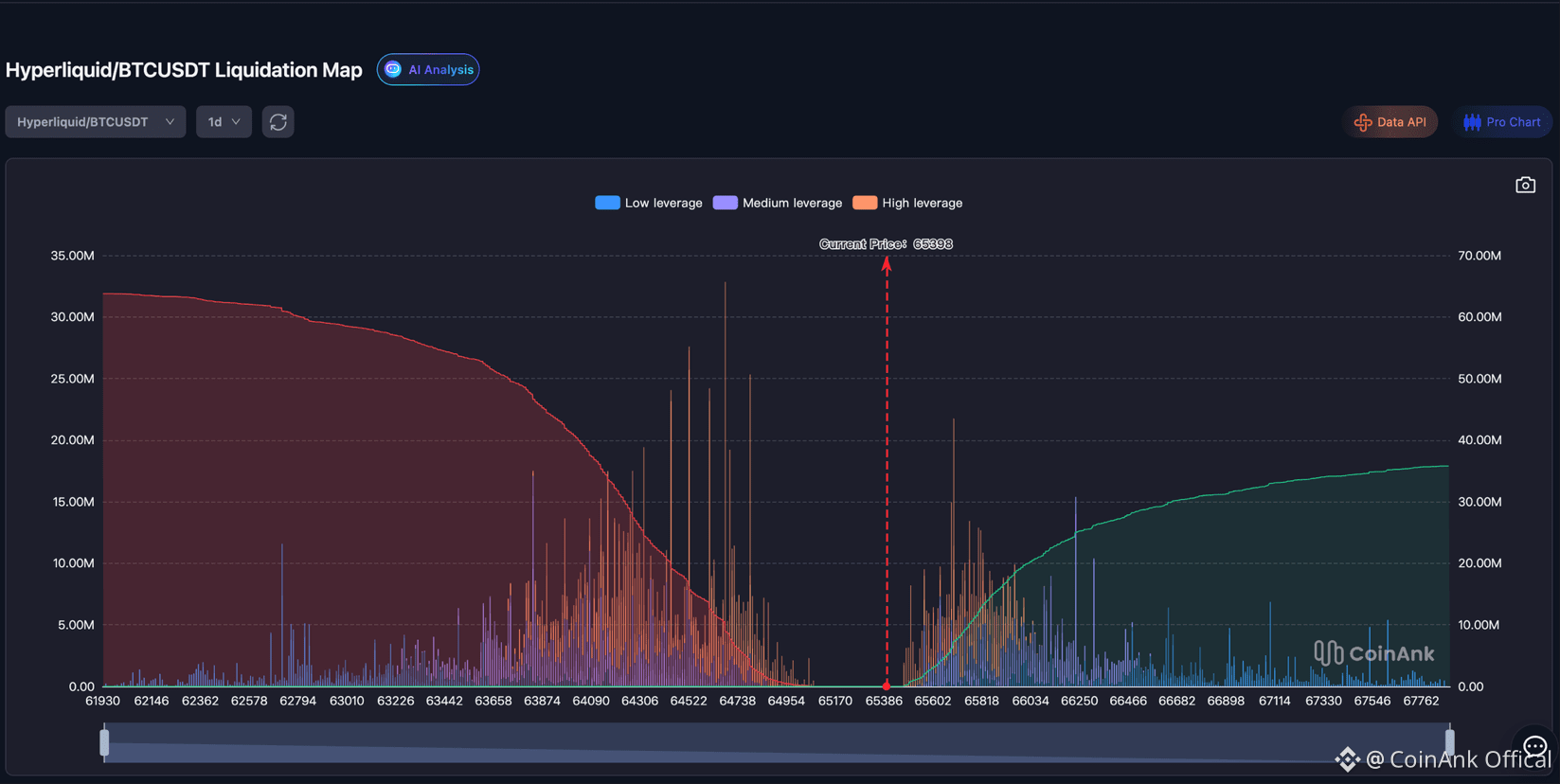
Task: Click the 64090 price axis label
Action: click(591, 701)
